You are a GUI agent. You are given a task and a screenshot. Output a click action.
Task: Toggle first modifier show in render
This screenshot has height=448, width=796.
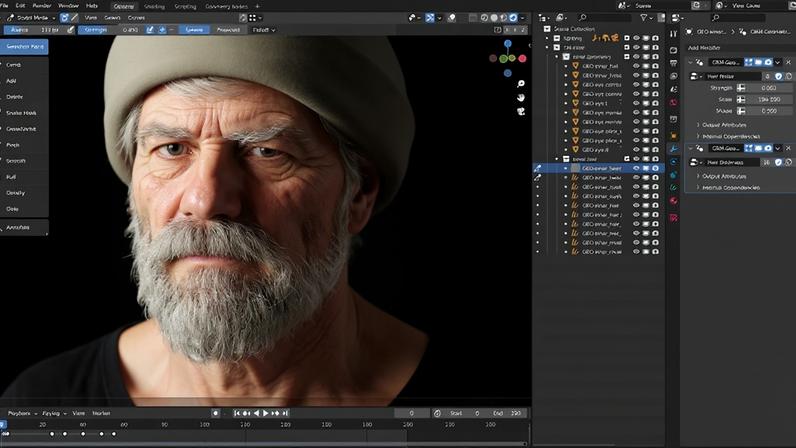coord(768,62)
